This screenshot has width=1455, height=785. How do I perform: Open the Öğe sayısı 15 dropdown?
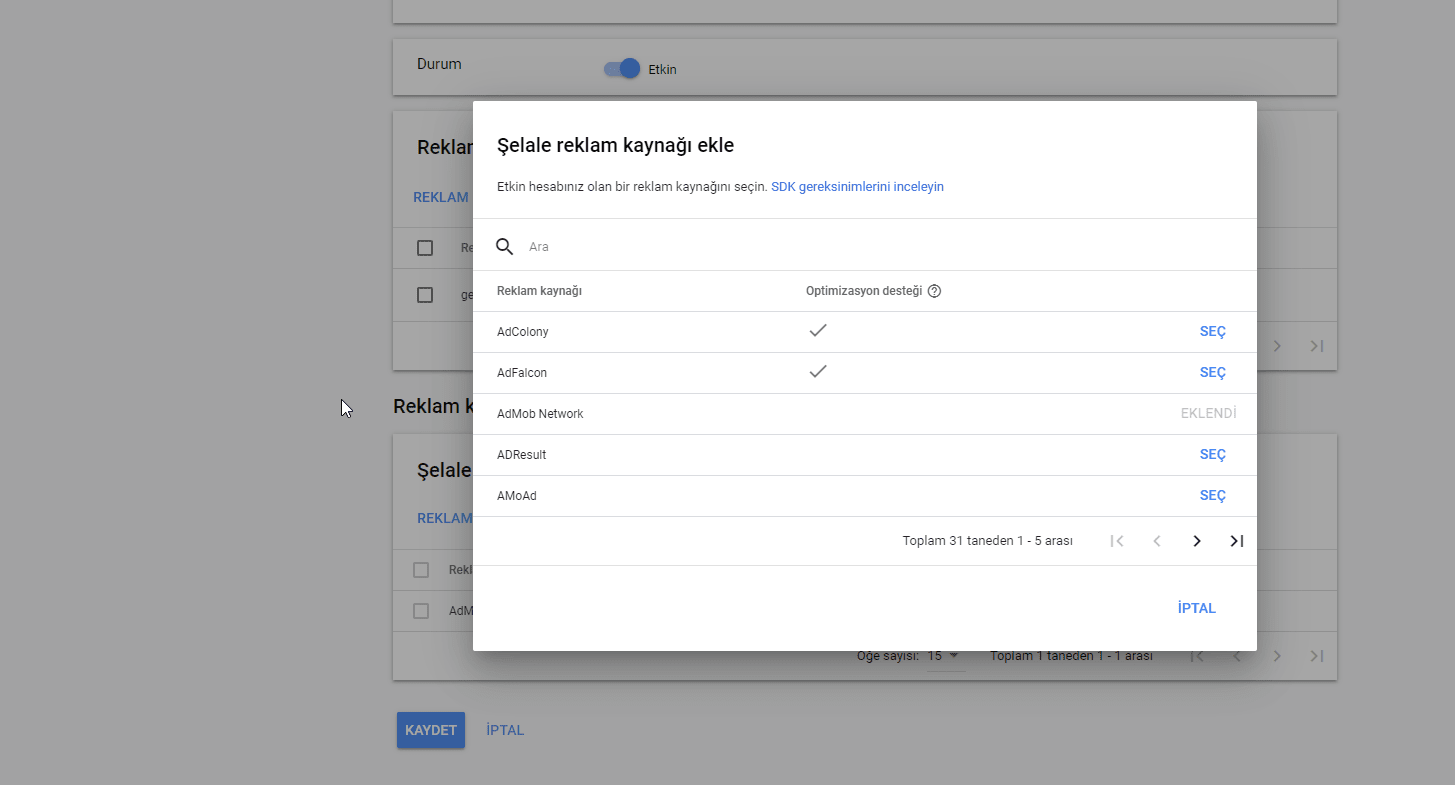tap(944, 656)
